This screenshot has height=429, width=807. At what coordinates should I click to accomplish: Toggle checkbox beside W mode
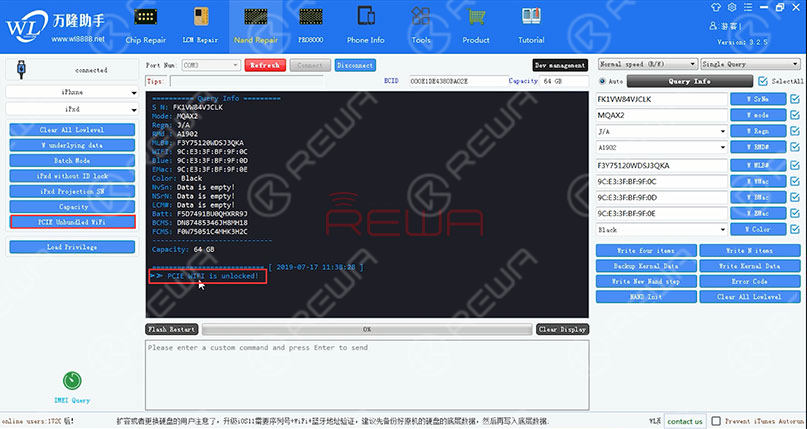(x=795, y=115)
